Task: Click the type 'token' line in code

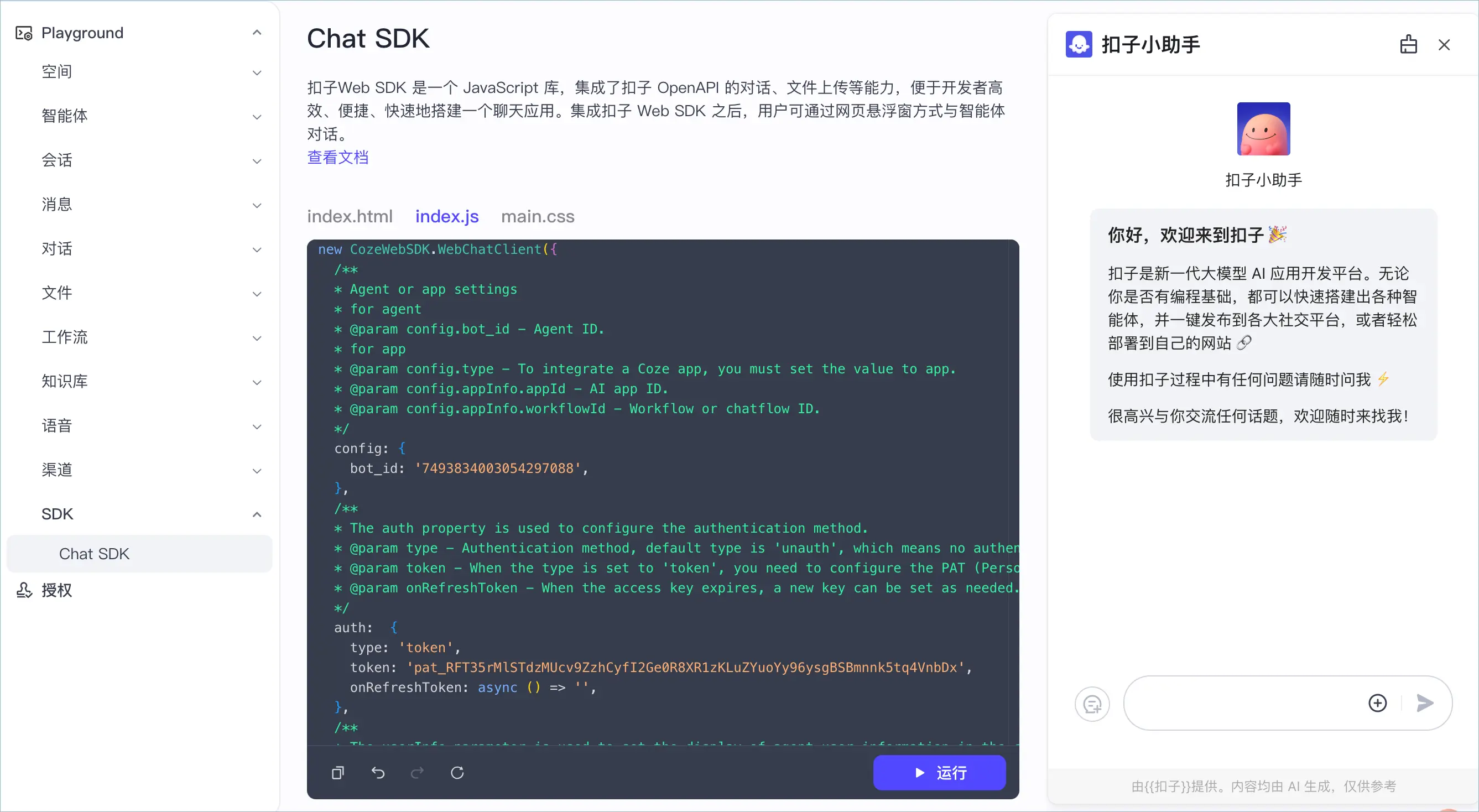Action: tap(405, 648)
